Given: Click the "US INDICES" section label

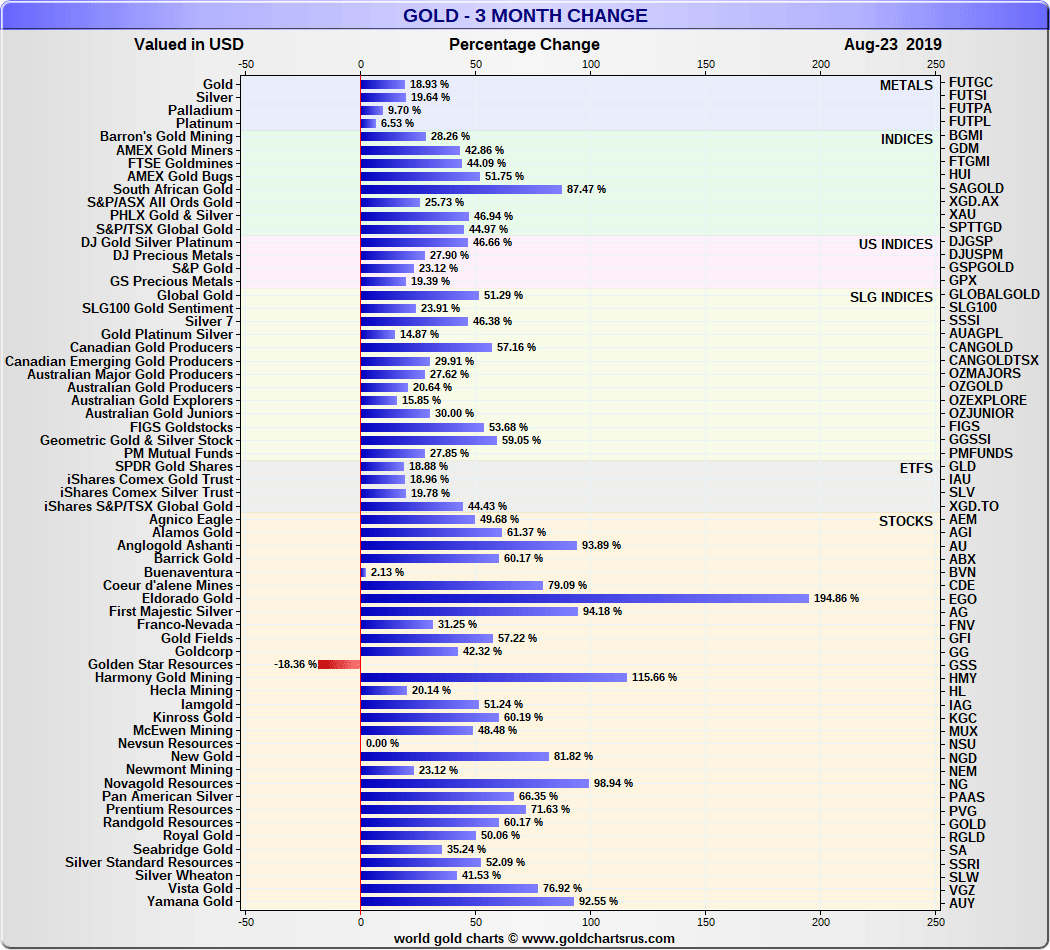Looking at the screenshot, I should [x=896, y=244].
